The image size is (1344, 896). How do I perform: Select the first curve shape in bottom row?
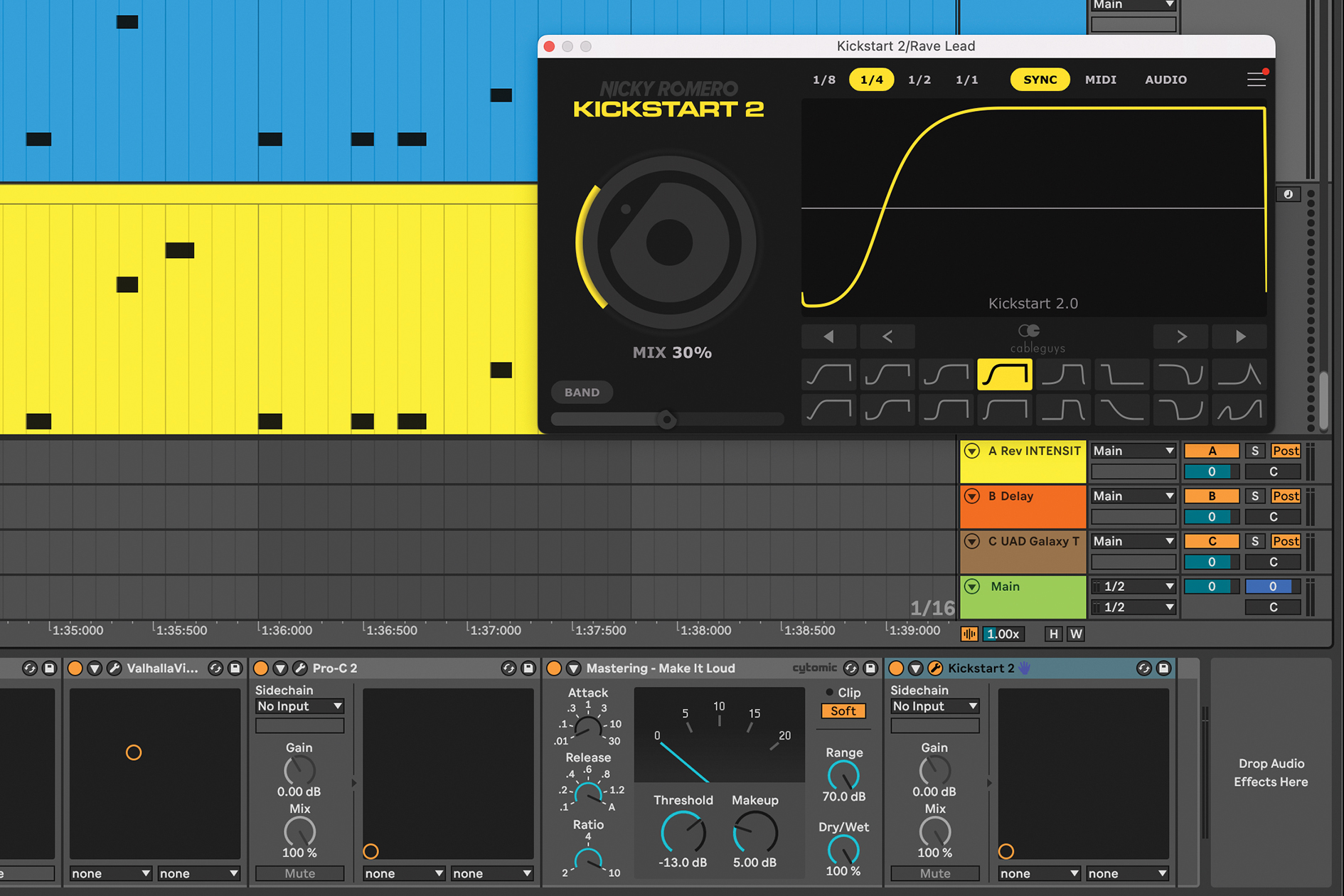pos(828,410)
